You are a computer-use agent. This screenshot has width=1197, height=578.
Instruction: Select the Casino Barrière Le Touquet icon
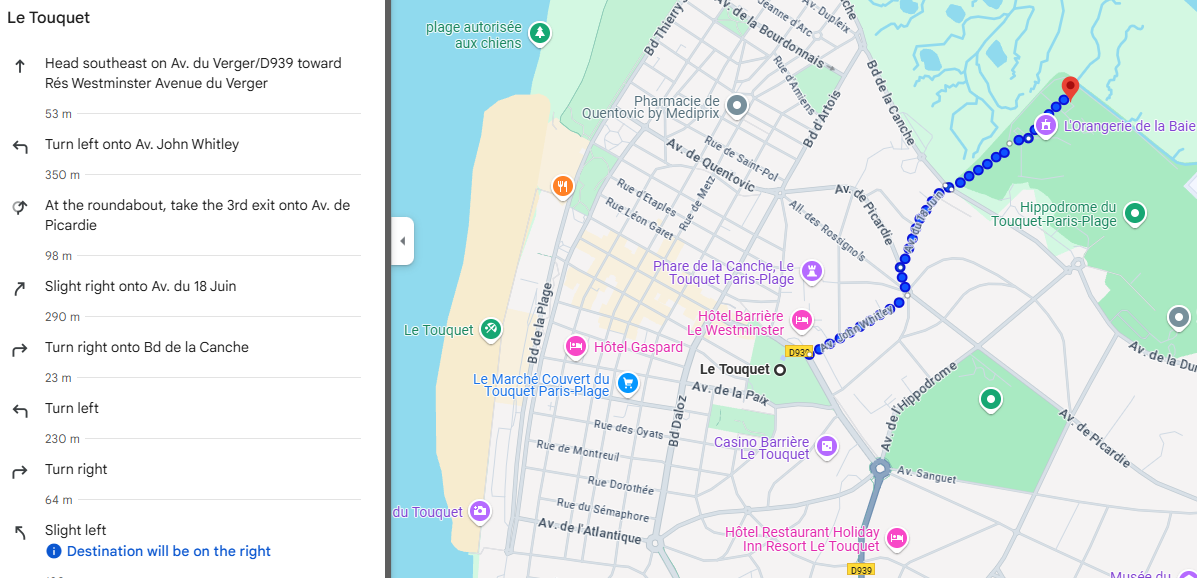(827, 446)
